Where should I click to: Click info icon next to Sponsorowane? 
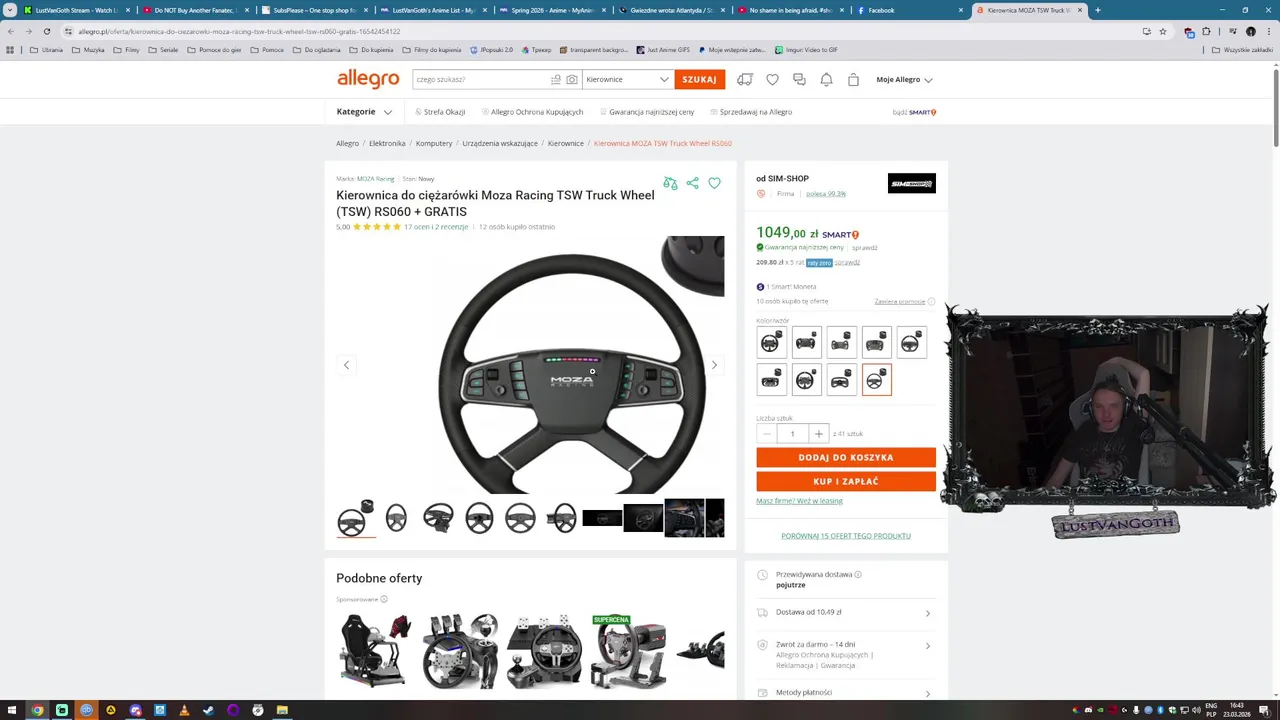pos(384,599)
